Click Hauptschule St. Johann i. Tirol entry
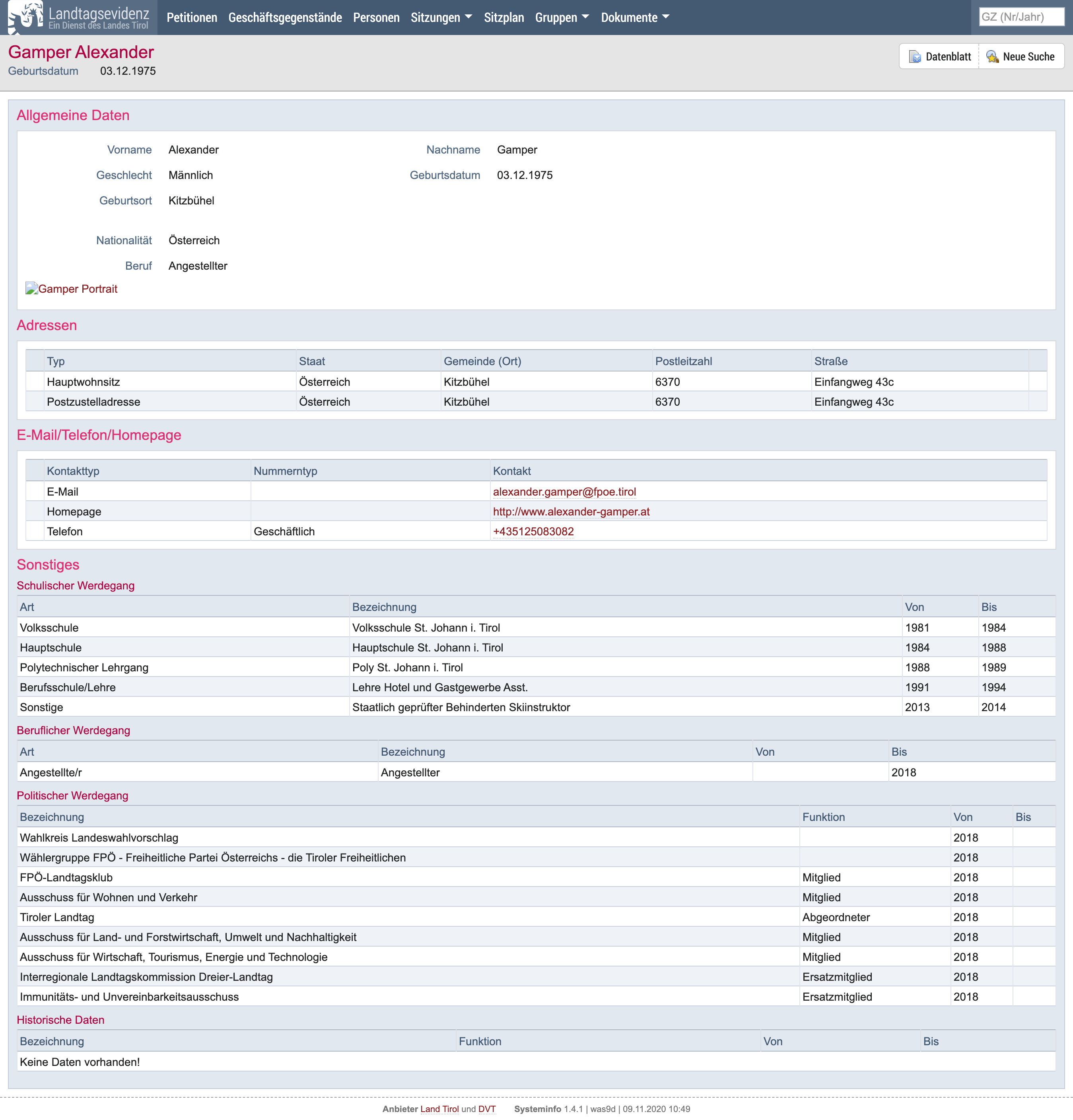The image size is (1073, 1120). point(428,647)
